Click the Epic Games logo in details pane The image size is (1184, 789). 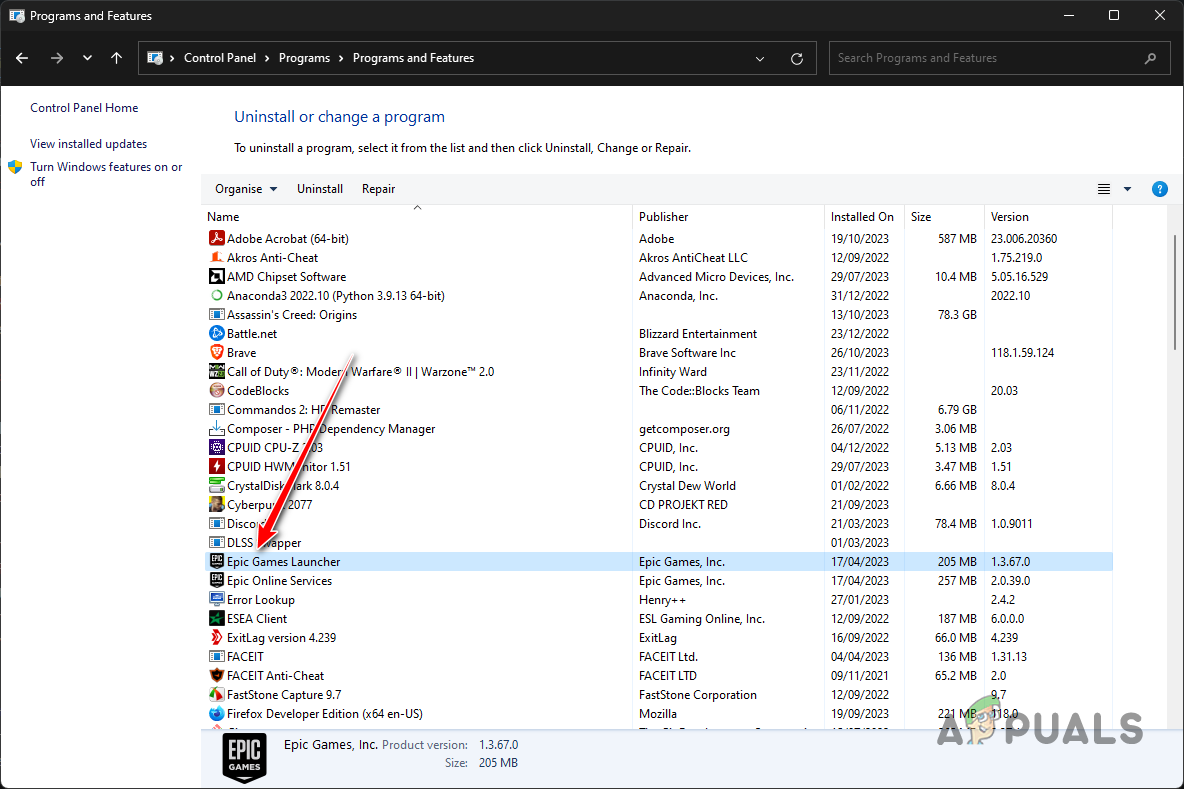point(245,758)
